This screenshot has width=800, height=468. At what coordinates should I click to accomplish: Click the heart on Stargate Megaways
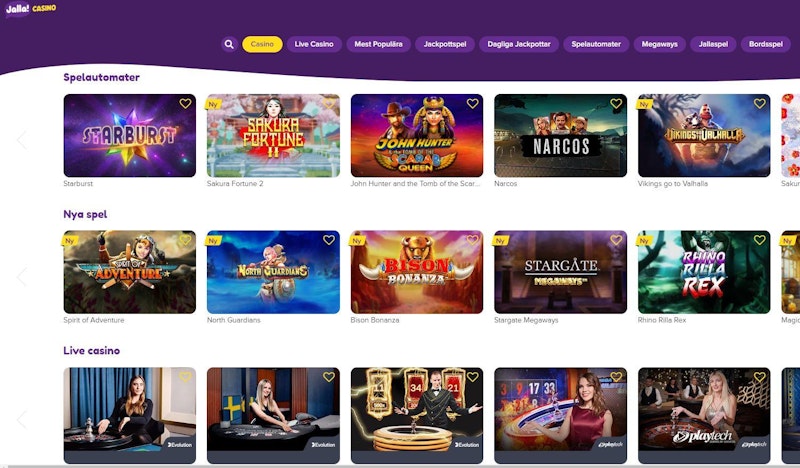(x=616, y=240)
